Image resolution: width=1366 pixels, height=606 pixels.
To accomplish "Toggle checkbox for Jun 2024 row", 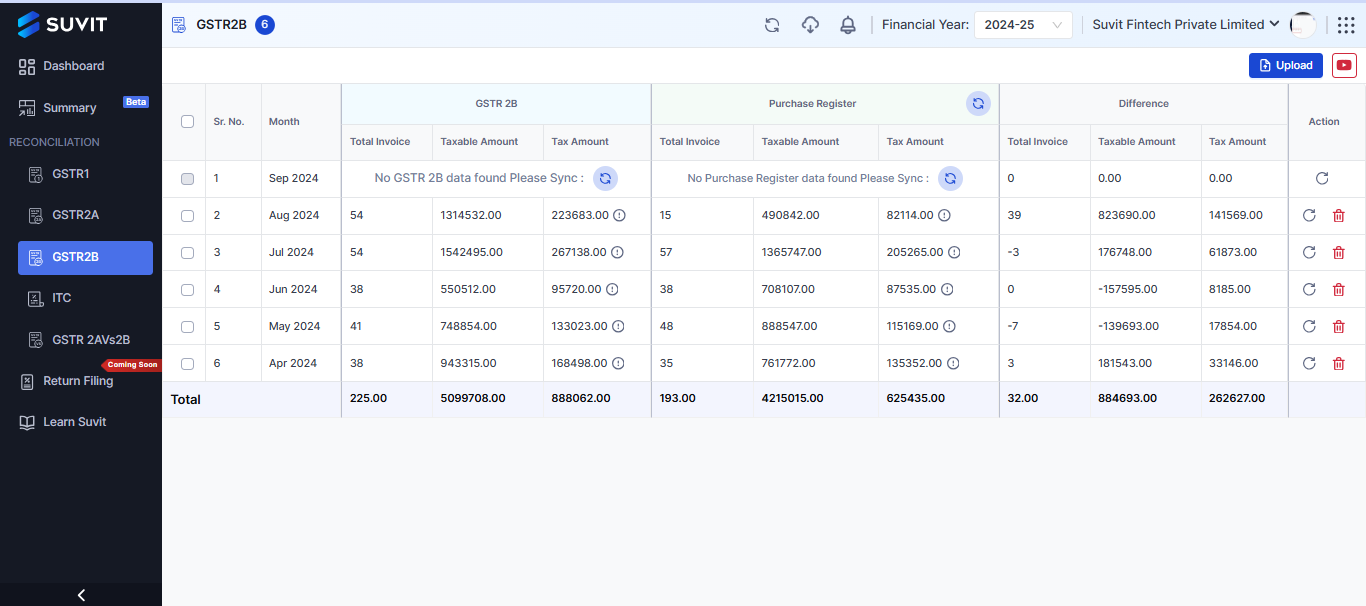I will click(x=187, y=290).
